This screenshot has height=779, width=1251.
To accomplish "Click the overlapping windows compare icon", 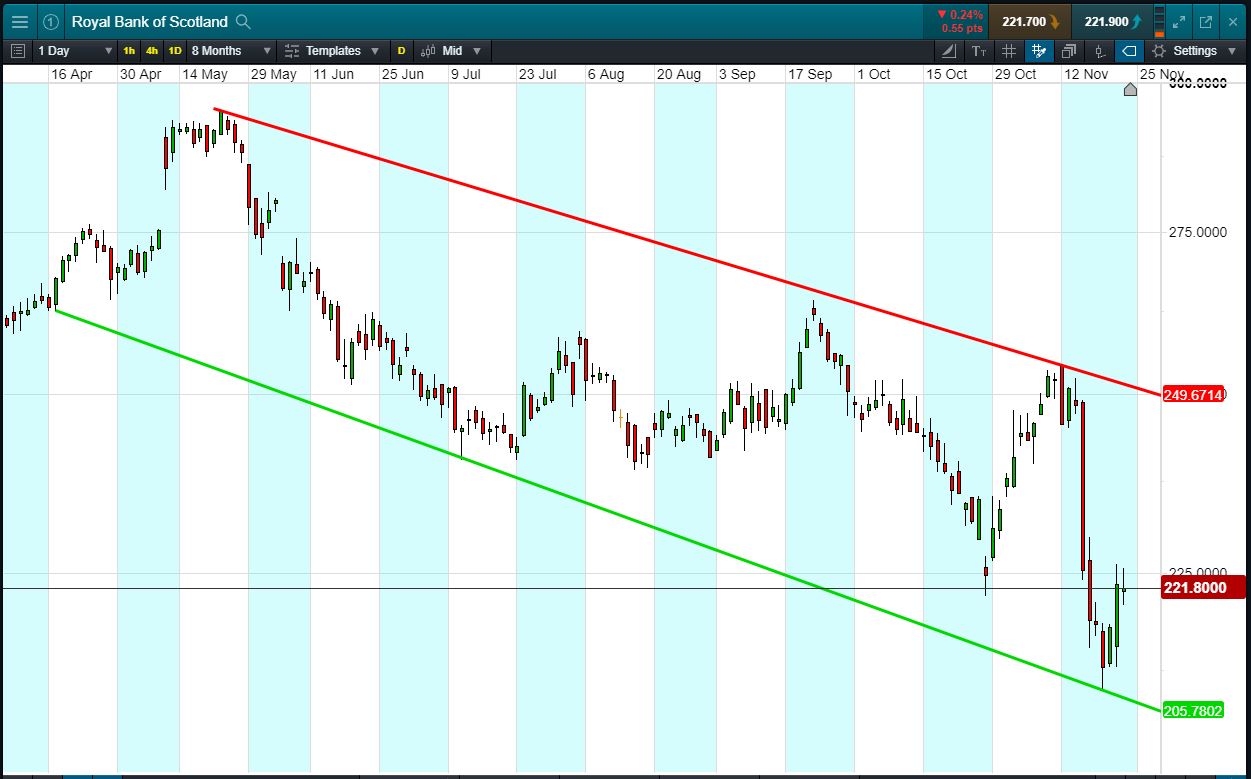I will (x=1069, y=50).
